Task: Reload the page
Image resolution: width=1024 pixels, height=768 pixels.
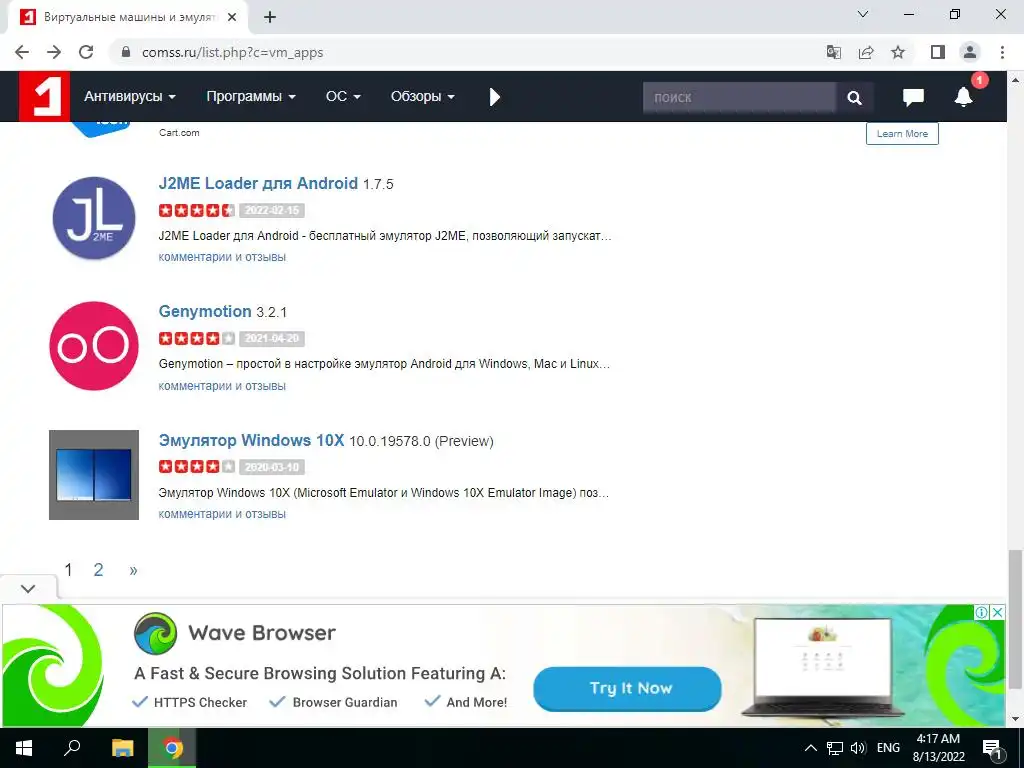Action: click(86, 52)
